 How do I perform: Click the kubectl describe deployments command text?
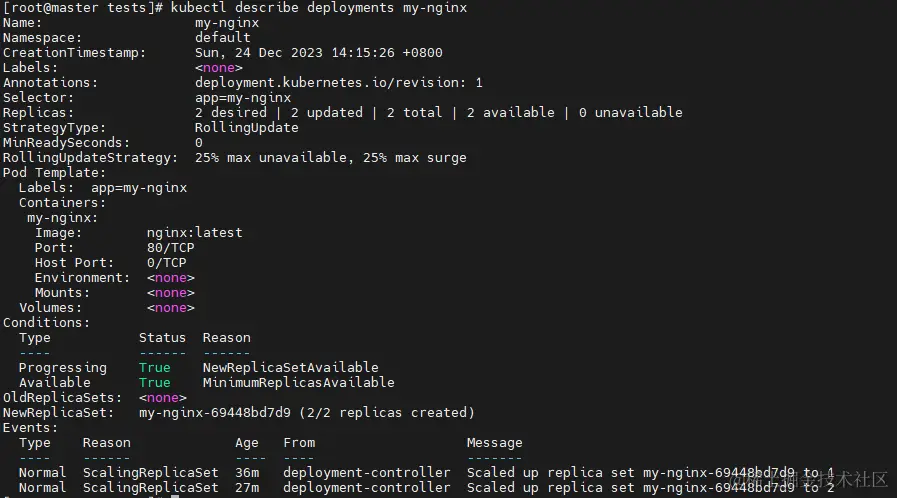coord(319,8)
